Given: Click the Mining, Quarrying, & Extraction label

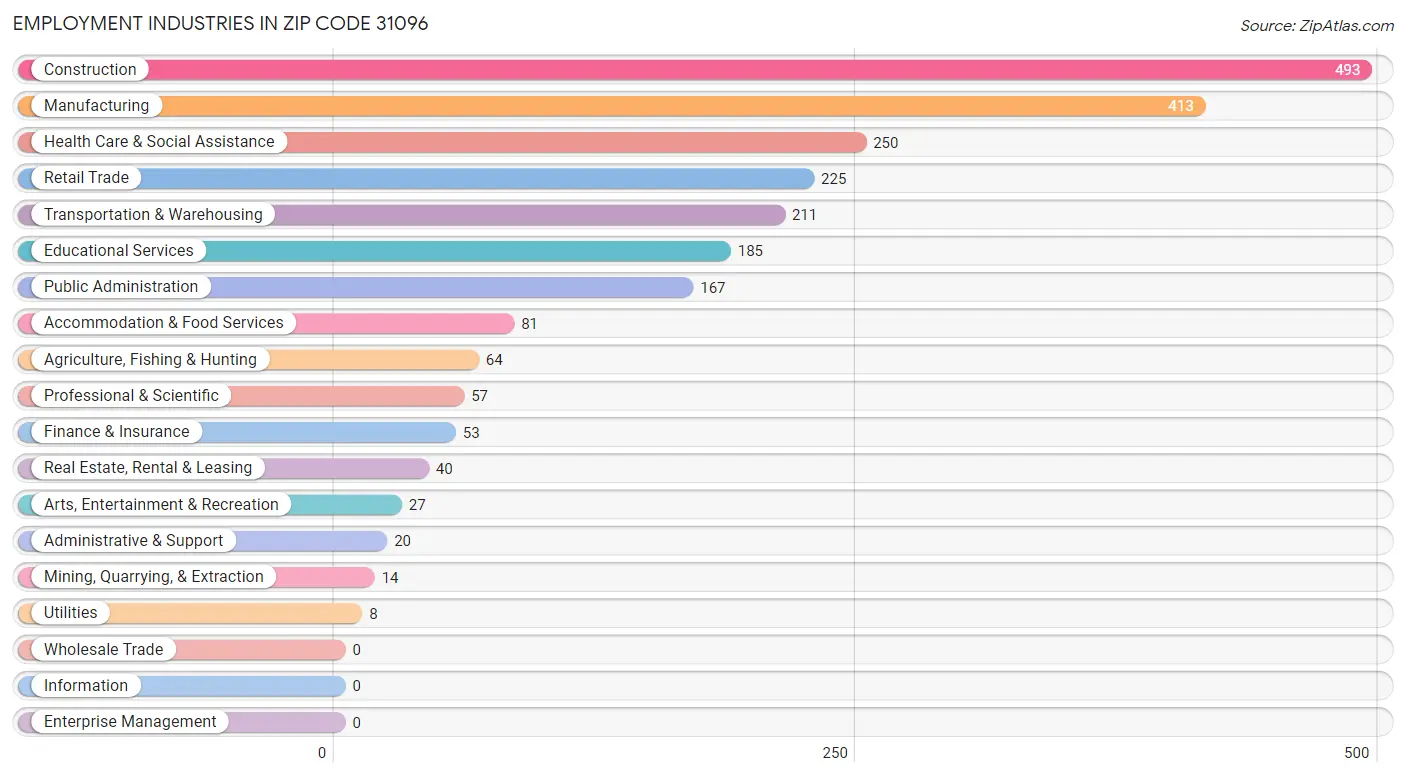Looking at the screenshot, I should [154, 577].
